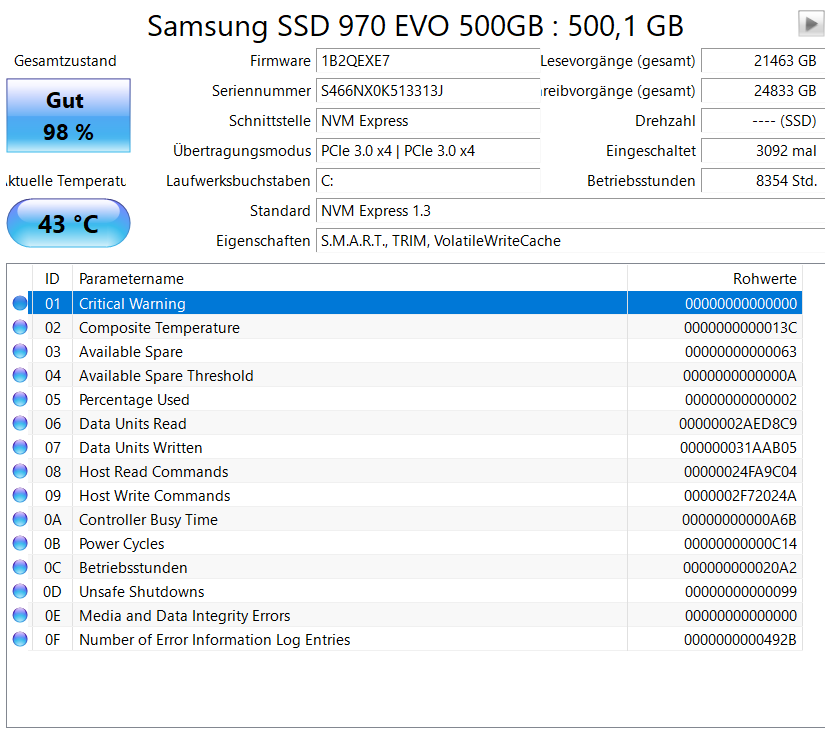Click the 43 °C temperature indicator
Viewport: 825px width, 733px height.
(x=68, y=223)
